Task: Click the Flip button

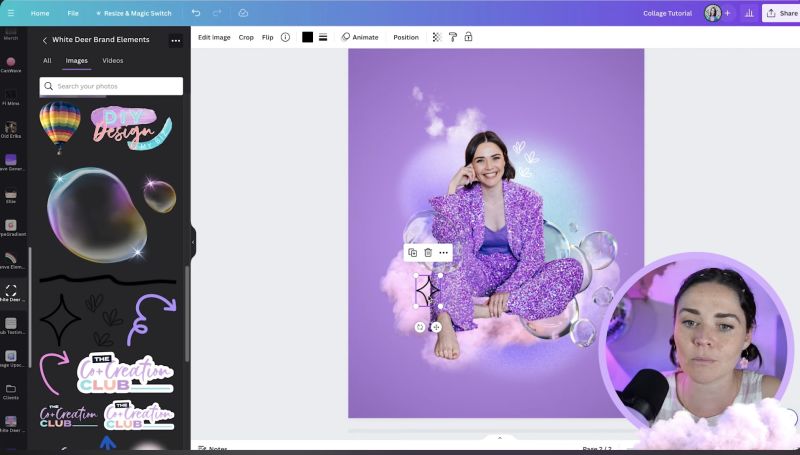Action: pos(267,37)
